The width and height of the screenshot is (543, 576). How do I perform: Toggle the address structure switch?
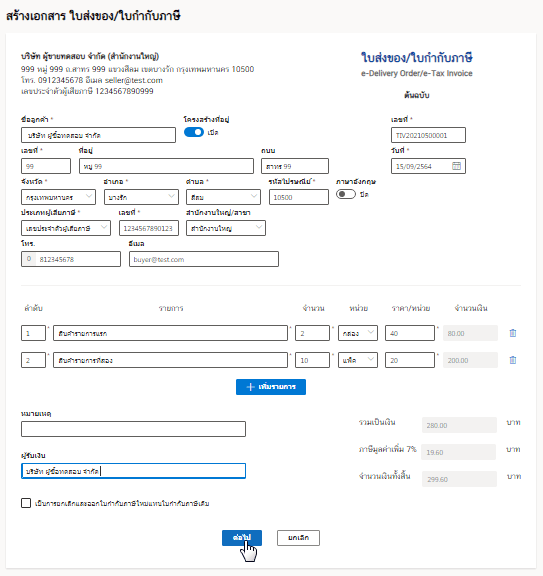pos(194,132)
